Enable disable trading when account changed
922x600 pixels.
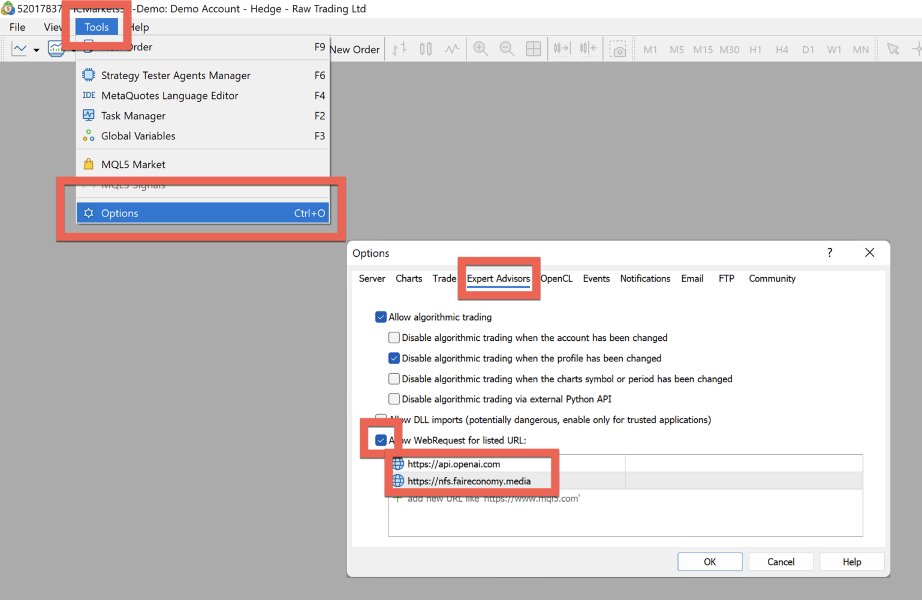[394, 338]
